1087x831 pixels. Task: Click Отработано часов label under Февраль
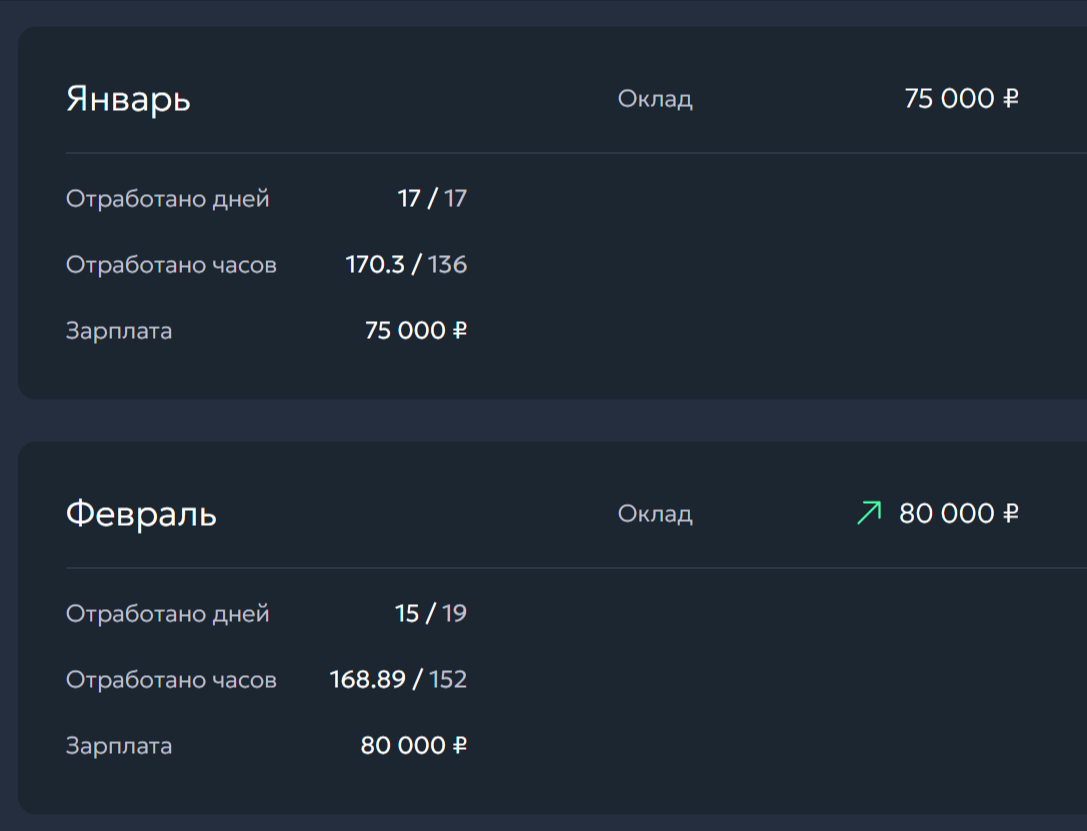coord(171,680)
